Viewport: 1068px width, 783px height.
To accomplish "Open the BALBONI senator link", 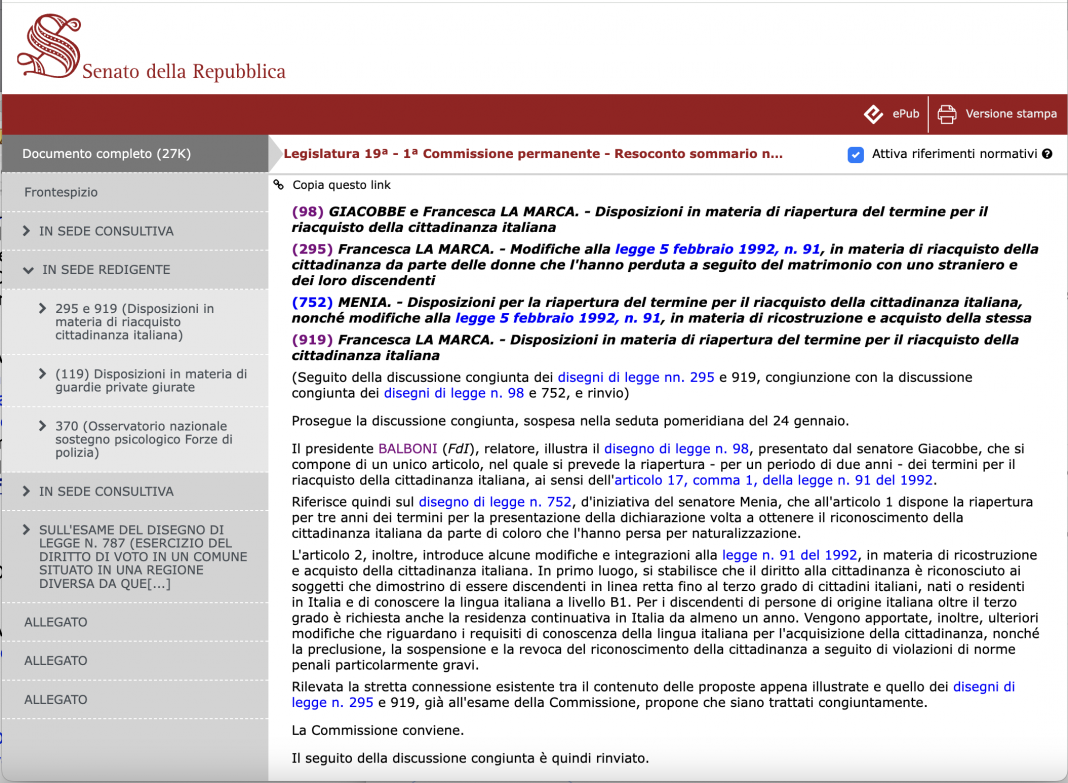I will (x=407, y=449).
